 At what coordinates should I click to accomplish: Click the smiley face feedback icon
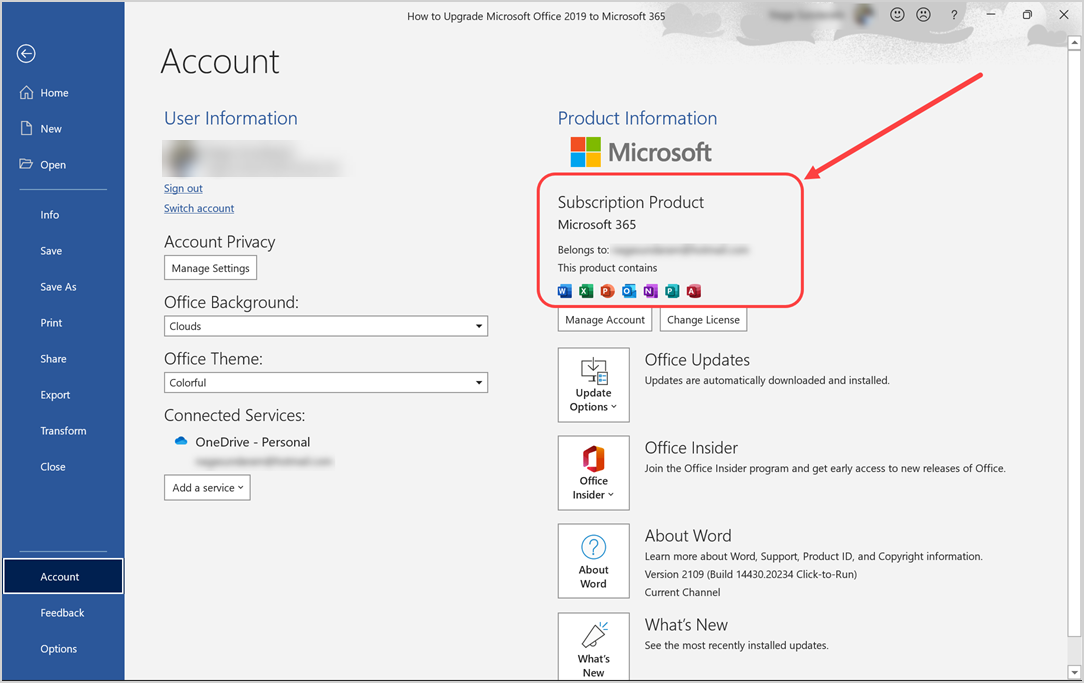coord(897,15)
